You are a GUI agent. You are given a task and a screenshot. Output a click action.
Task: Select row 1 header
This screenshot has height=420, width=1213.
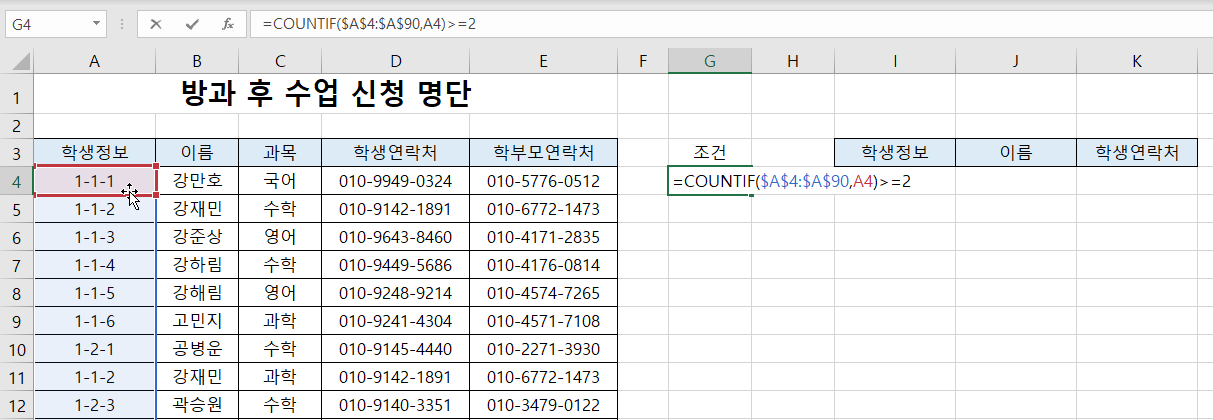17,96
